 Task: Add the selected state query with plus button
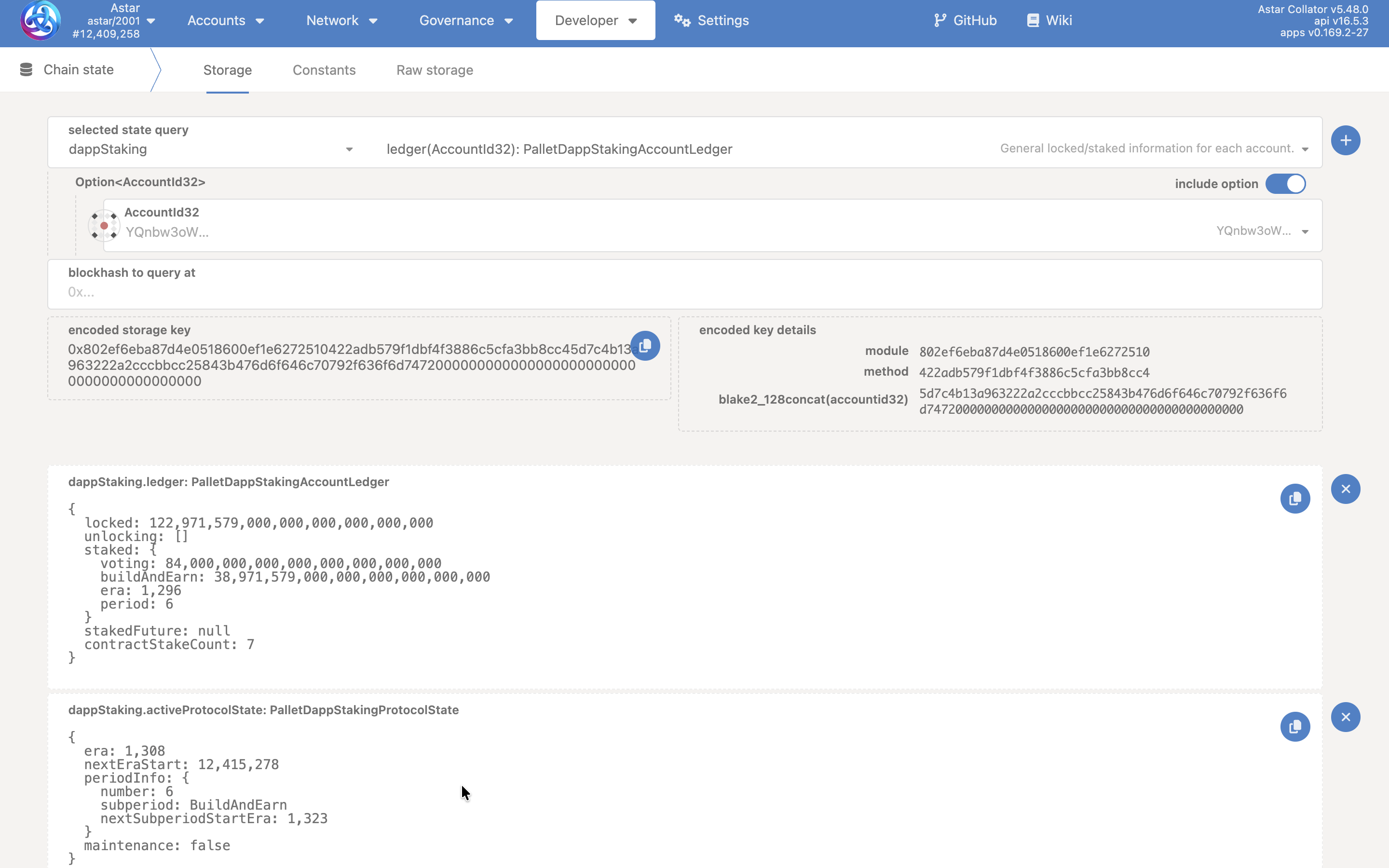(1345, 141)
